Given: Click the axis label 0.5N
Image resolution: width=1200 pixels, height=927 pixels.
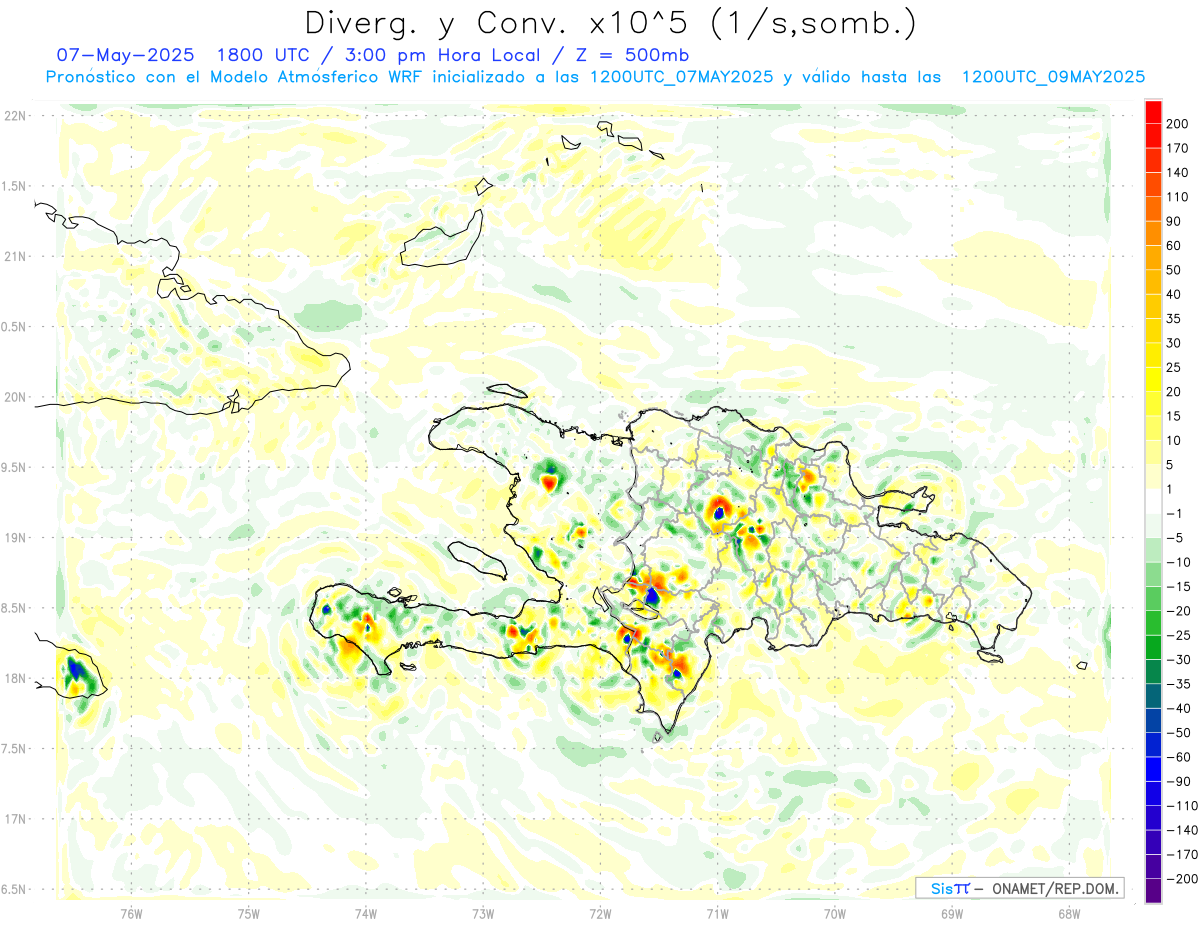Looking at the screenshot, I should click(x=15, y=327).
